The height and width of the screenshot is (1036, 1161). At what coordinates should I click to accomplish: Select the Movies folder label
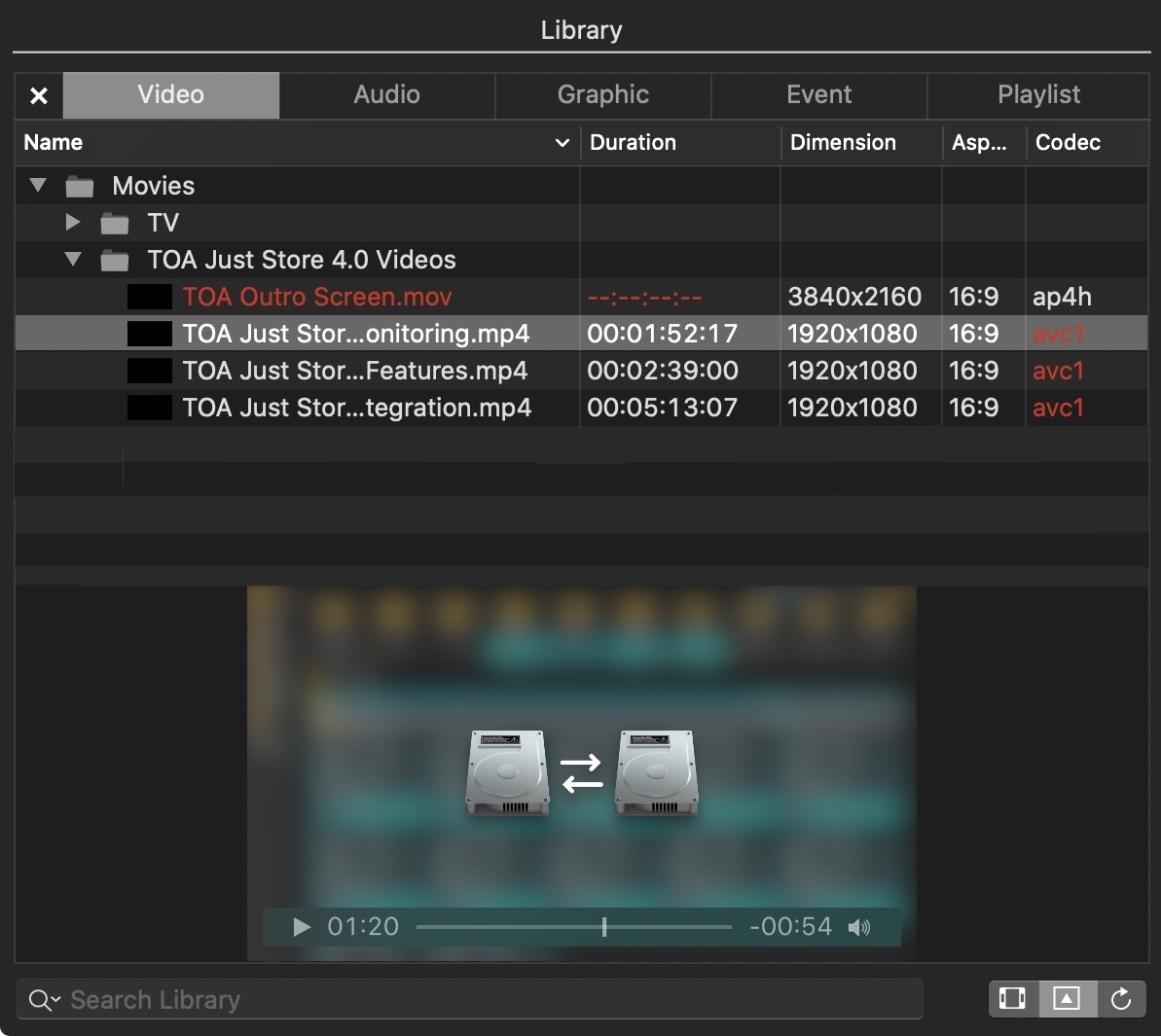pos(153,186)
